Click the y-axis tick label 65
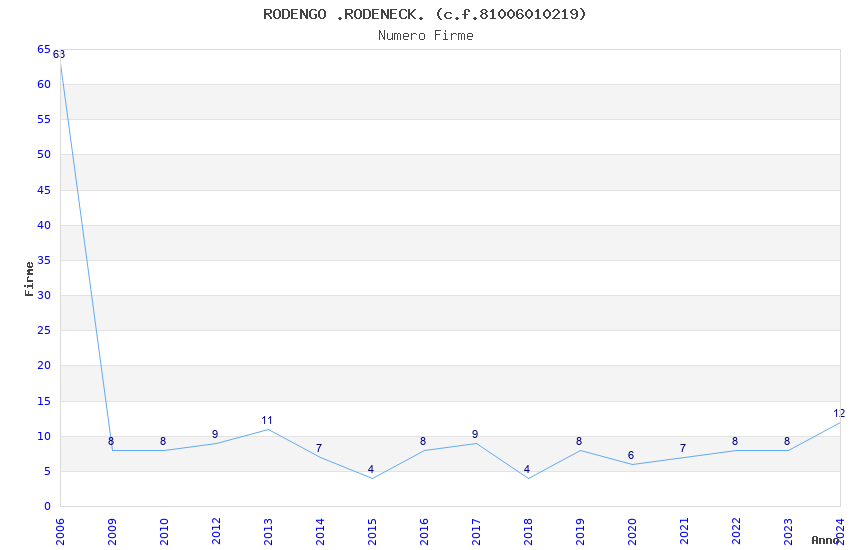Viewport: 850px width, 550px height. (x=44, y=49)
